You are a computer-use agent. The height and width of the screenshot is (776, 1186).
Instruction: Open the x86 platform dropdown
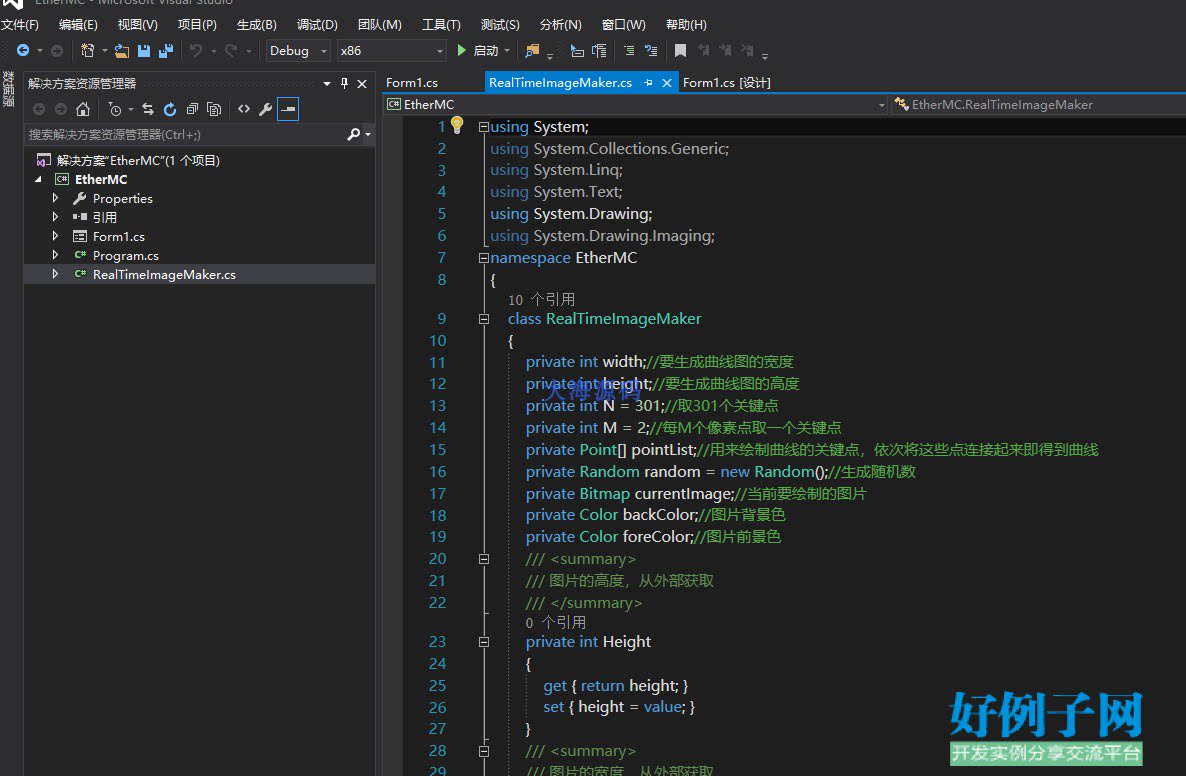click(438, 50)
